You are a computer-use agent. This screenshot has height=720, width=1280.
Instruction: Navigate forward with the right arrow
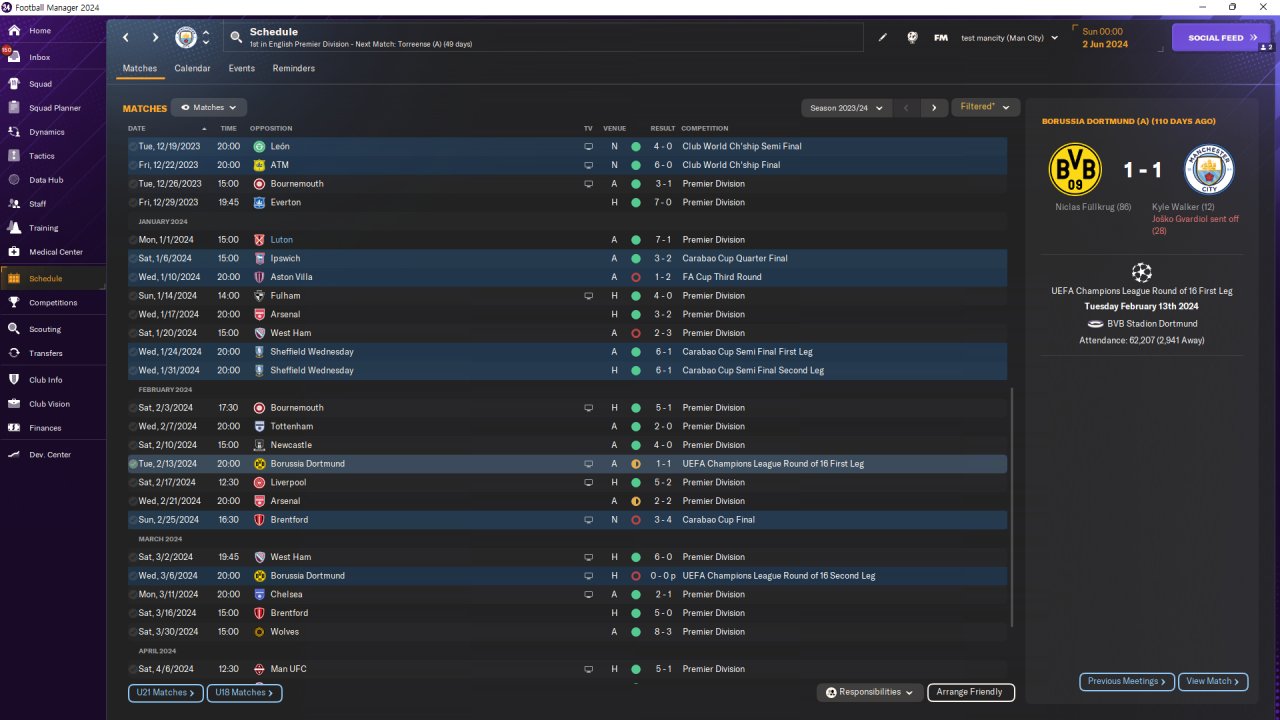click(155, 38)
